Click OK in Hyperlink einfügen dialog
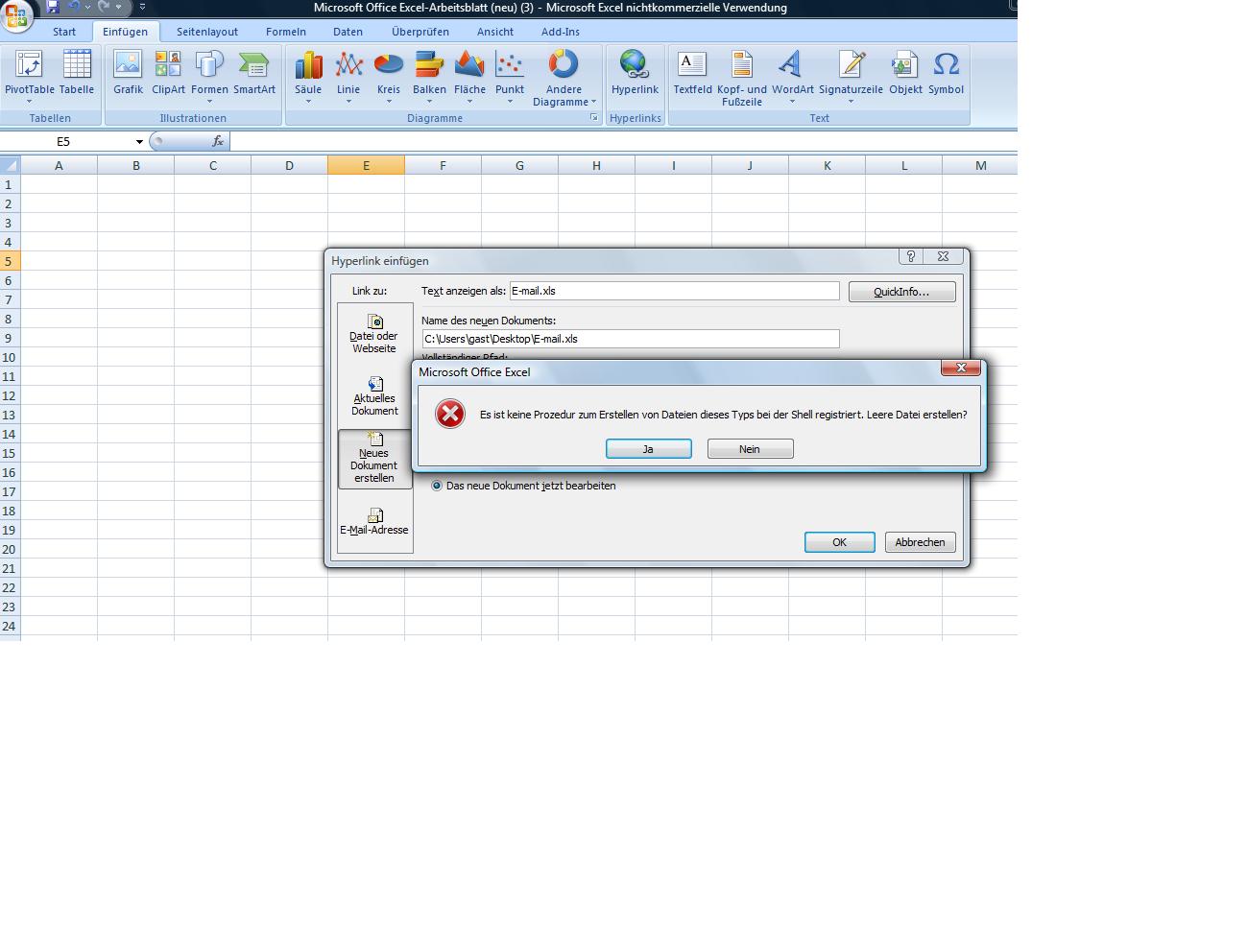The width and height of the screenshot is (1248, 952). (x=839, y=542)
